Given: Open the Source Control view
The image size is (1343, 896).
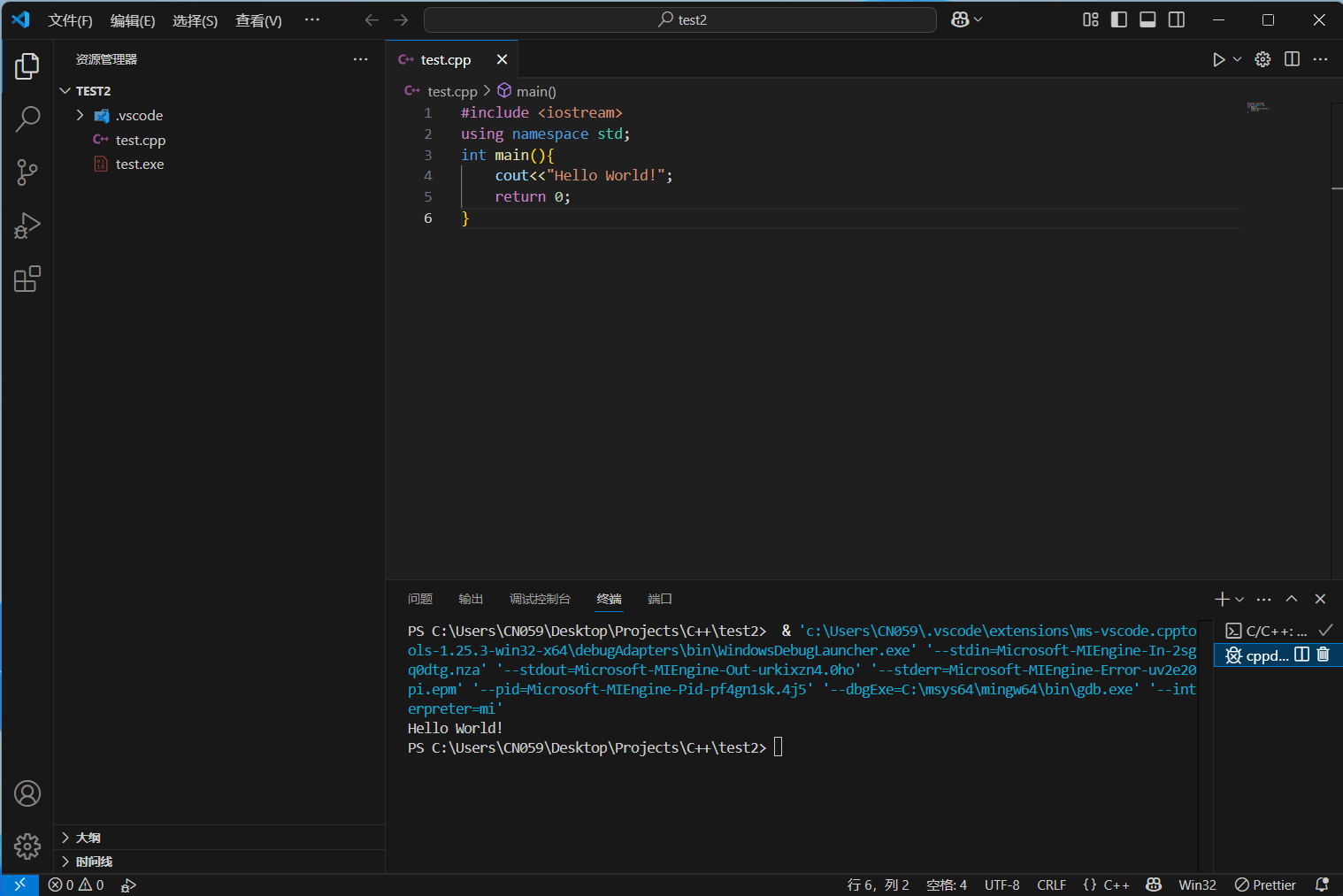Looking at the screenshot, I should click(27, 172).
